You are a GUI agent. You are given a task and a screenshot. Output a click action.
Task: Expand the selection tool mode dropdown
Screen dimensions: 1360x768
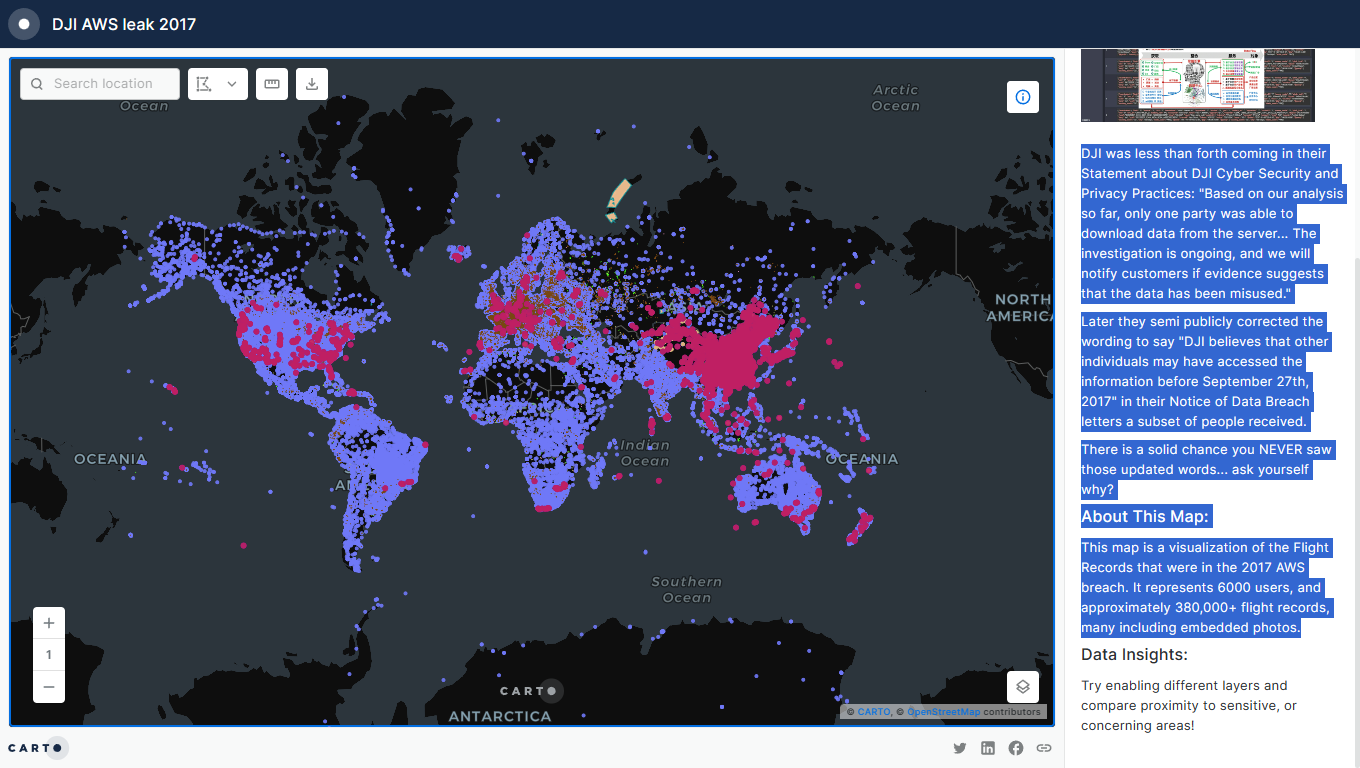click(232, 84)
